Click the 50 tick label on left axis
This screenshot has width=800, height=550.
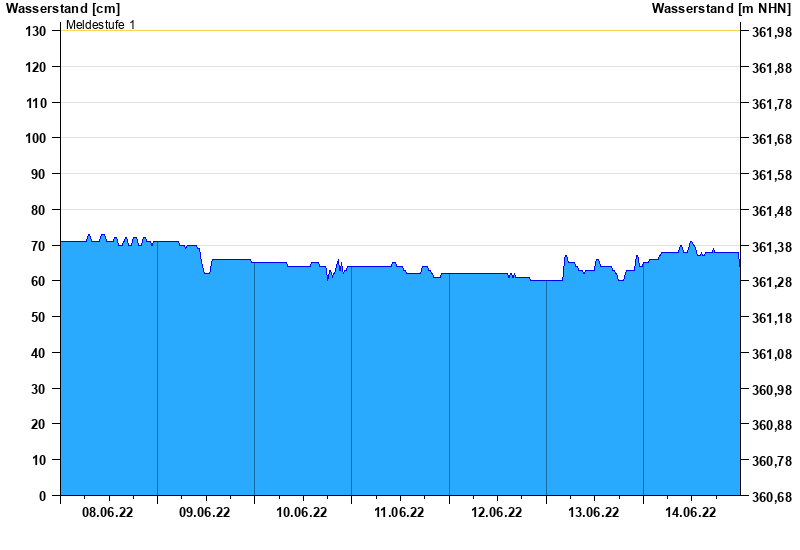[x=40, y=317]
